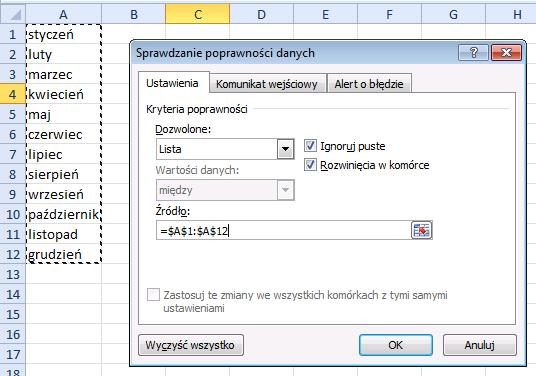536x376 pixels.
Task: Click the cell containing marzec
Action: tap(64, 74)
